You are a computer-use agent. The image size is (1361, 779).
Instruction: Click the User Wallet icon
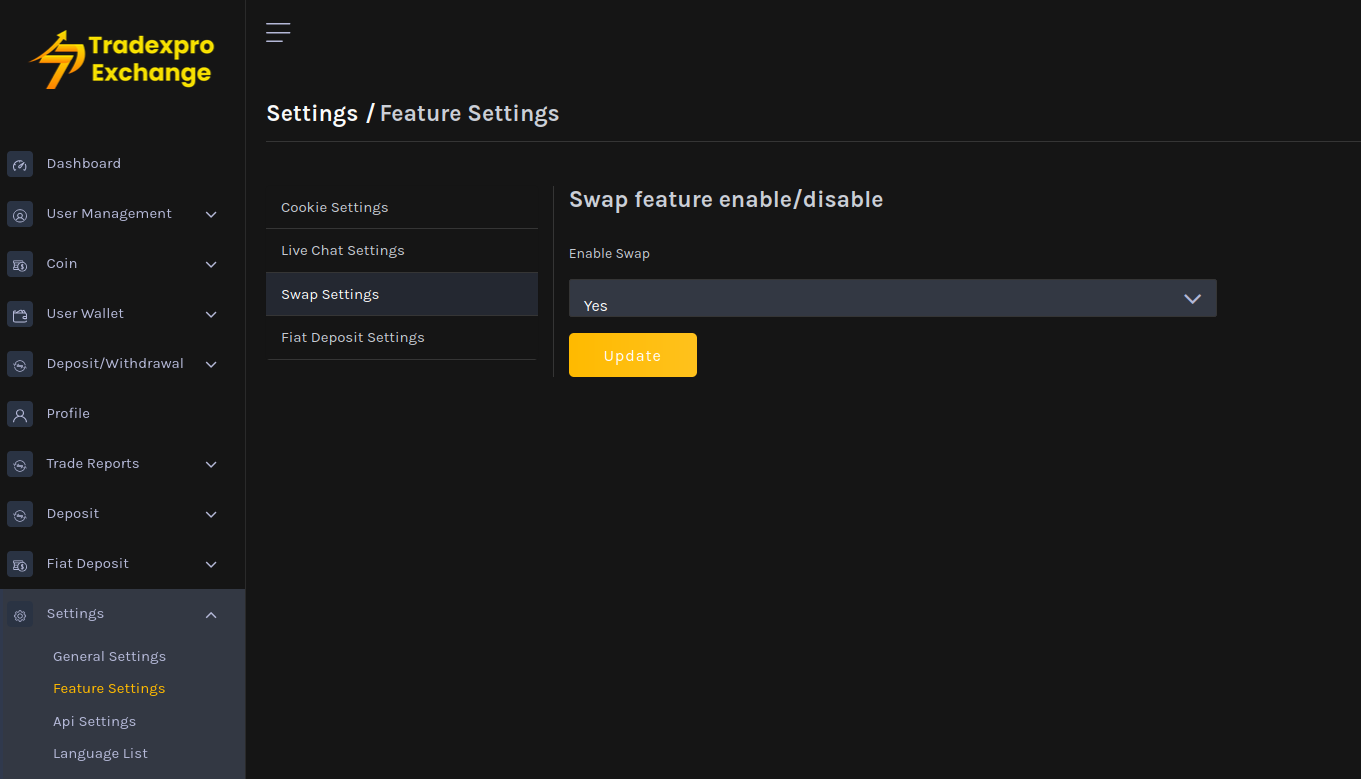pyautogui.click(x=20, y=314)
